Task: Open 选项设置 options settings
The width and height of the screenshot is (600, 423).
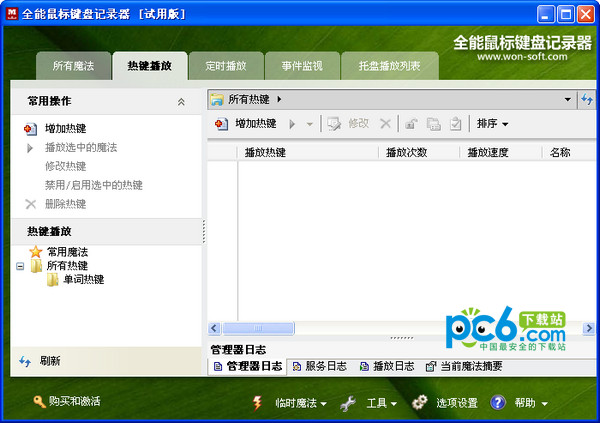Action: click(x=457, y=403)
